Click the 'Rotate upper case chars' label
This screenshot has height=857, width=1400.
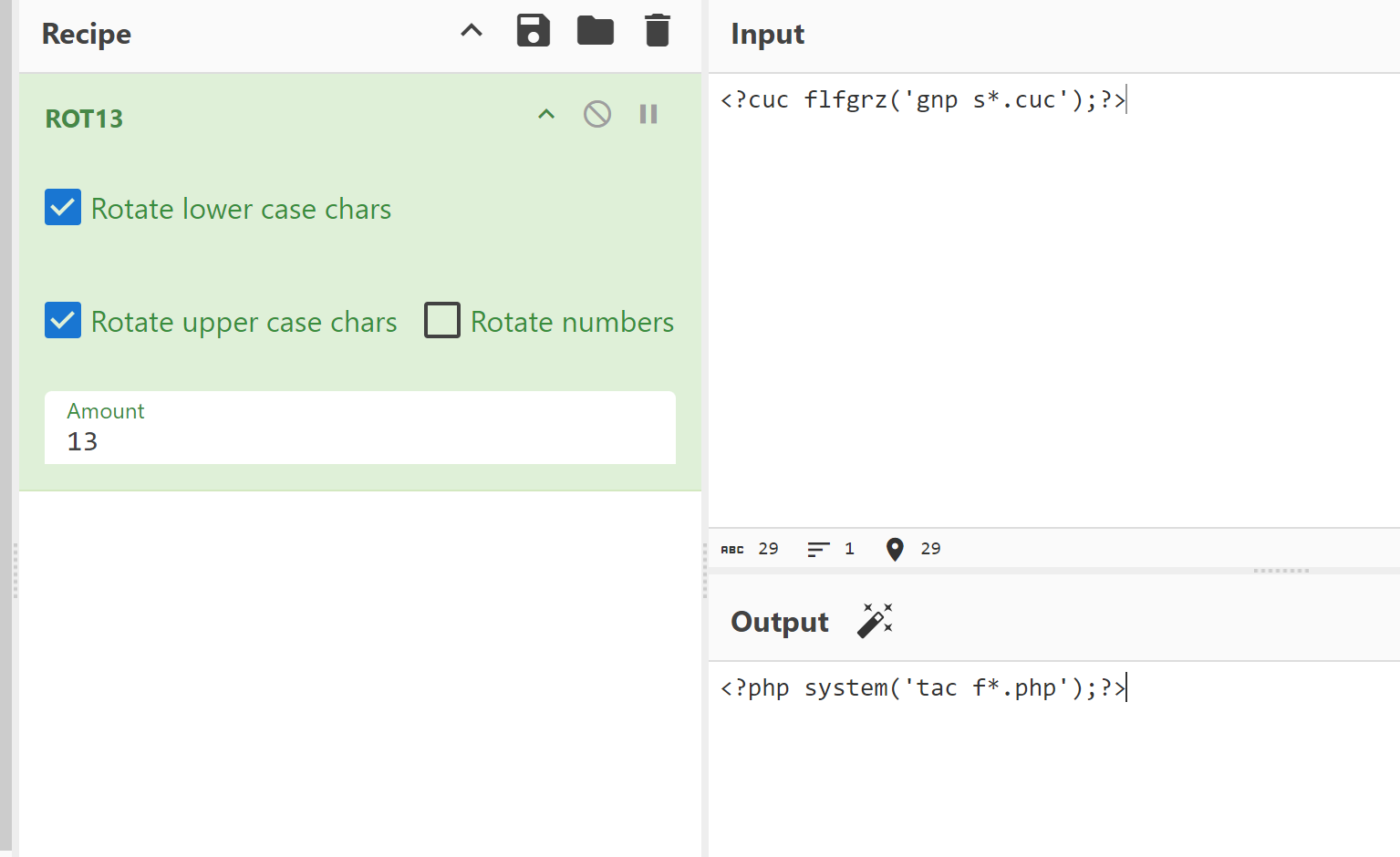(244, 322)
